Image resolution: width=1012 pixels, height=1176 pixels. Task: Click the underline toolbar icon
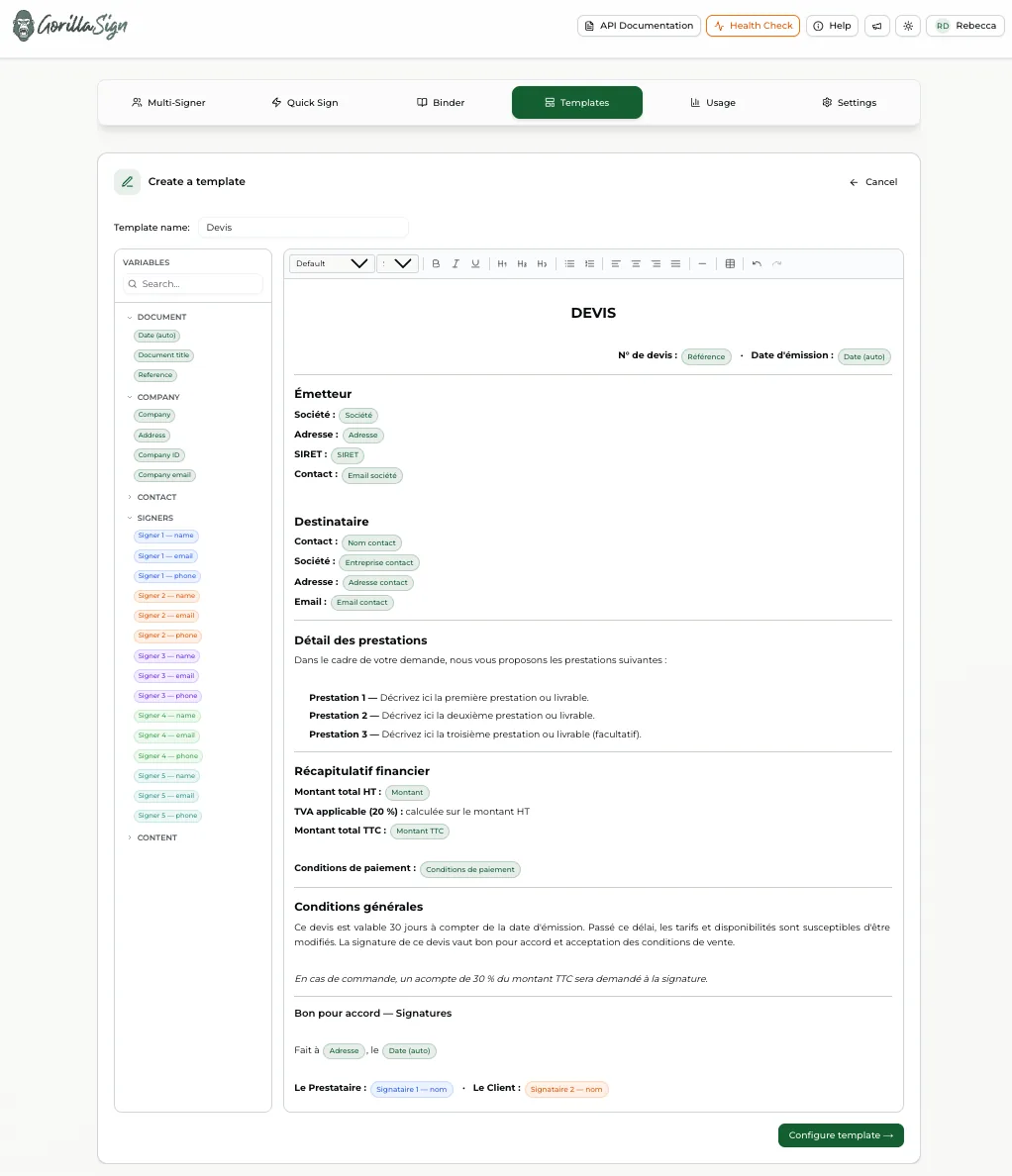click(475, 263)
